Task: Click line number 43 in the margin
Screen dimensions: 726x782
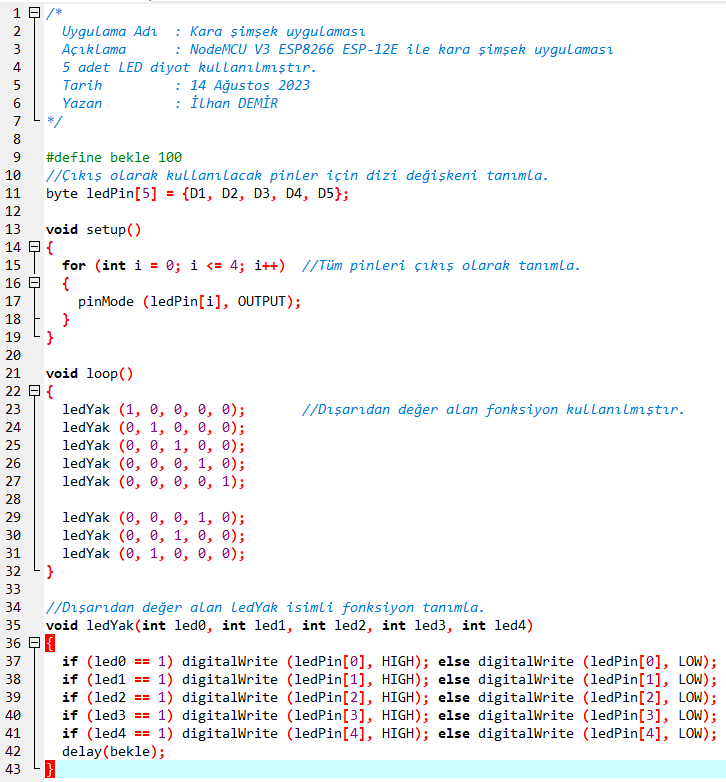Action: [13, 769]
